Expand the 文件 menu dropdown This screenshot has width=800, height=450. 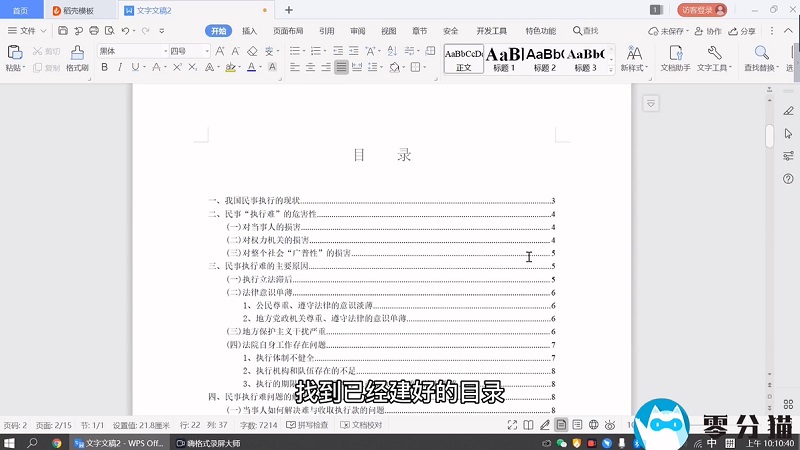(42, 31)
